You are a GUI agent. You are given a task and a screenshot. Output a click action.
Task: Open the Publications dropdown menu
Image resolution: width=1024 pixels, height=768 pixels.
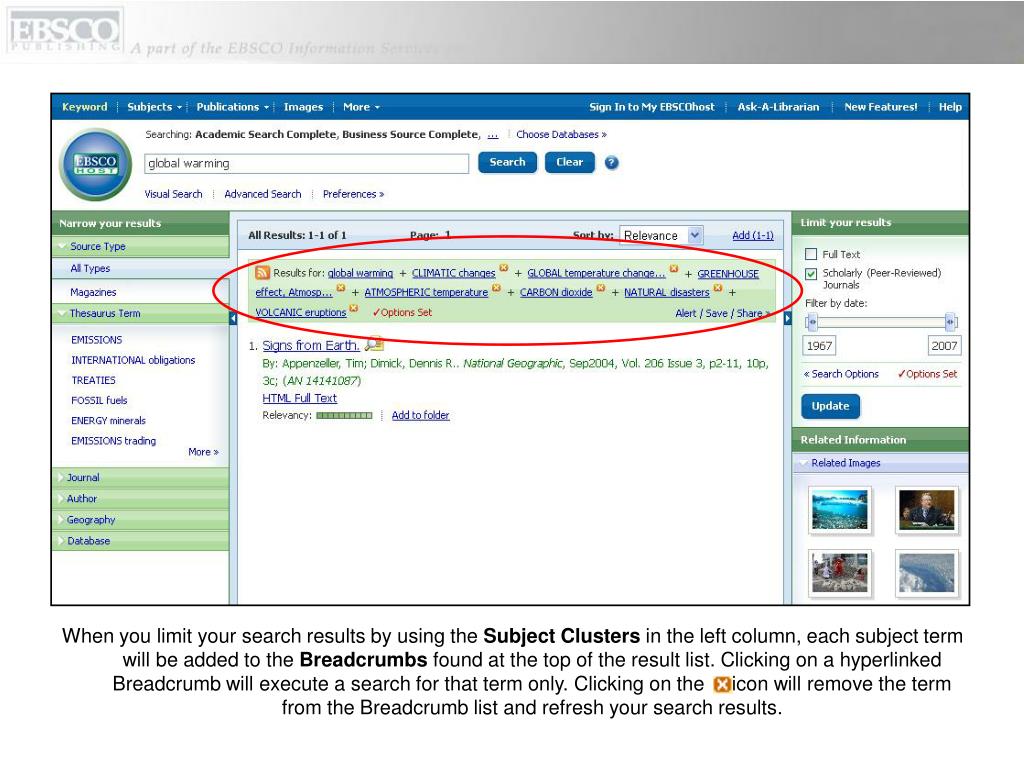pos(232,107)
